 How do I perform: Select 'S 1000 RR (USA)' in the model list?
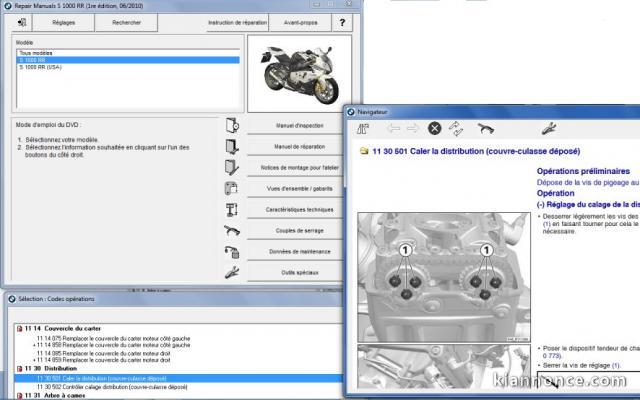click(41, 67)
